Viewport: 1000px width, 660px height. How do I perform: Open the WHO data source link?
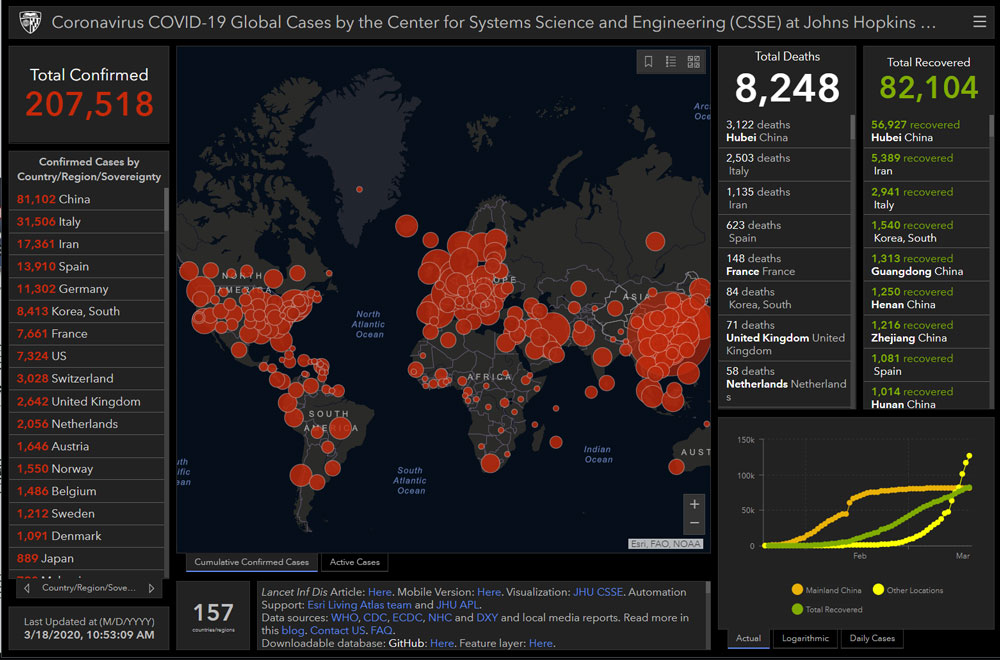point(344,617)
